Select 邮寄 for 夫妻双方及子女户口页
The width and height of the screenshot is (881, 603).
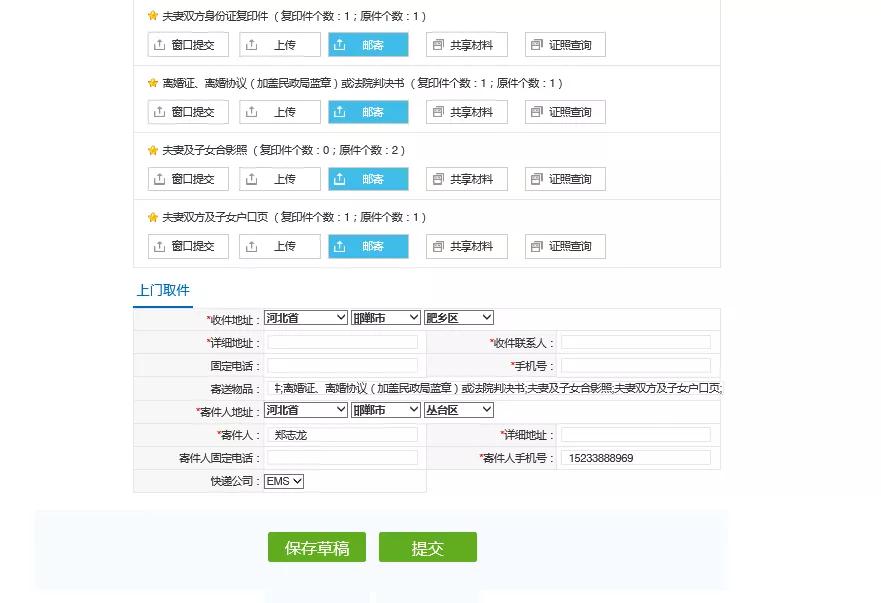(368, 246)
